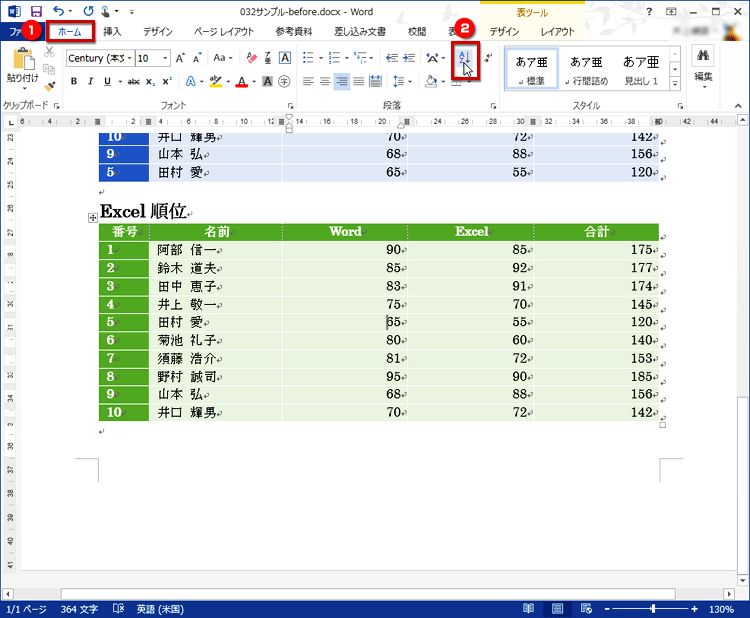Viewport: 750px width, 618px height.
Task: Open the shading paint bucket dropdown
Action: (x=443, y=82)
